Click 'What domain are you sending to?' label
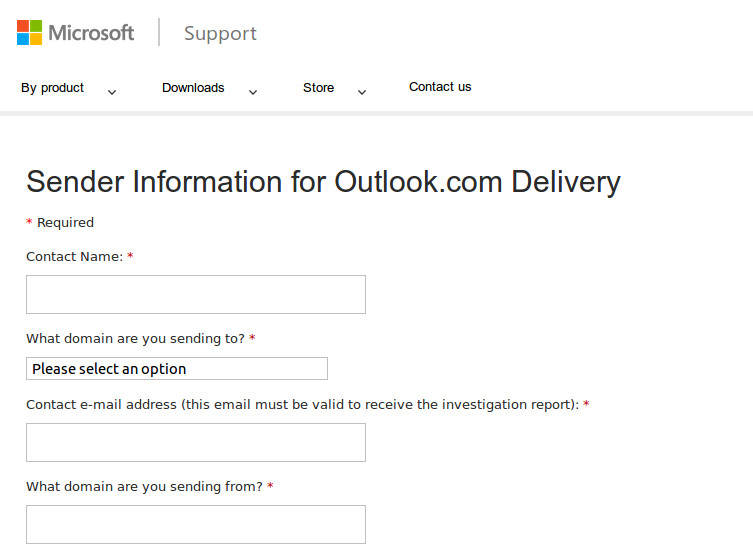The width and height of the screenshot is (753, 549). (135, 339)
